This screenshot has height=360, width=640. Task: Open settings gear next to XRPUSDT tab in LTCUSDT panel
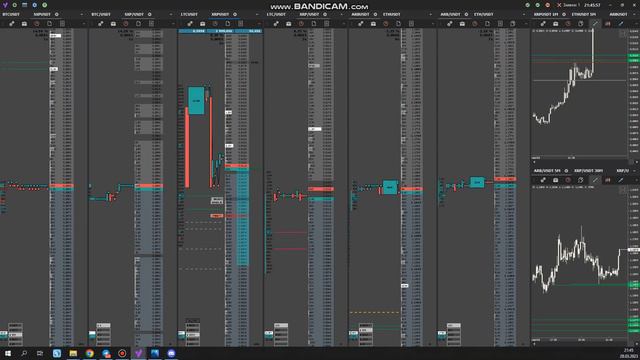[235, 14]
